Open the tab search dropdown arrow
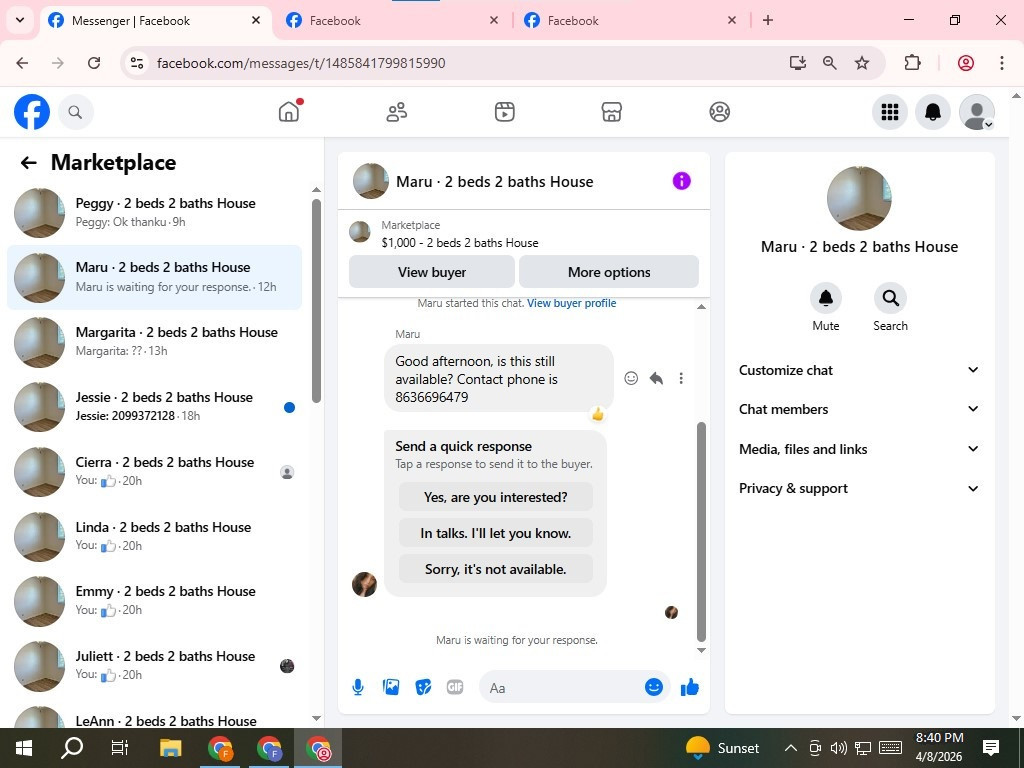Image resolution: width=1024 pixels, height=768 pixels. pyautogui.click(x=20, y=20)
